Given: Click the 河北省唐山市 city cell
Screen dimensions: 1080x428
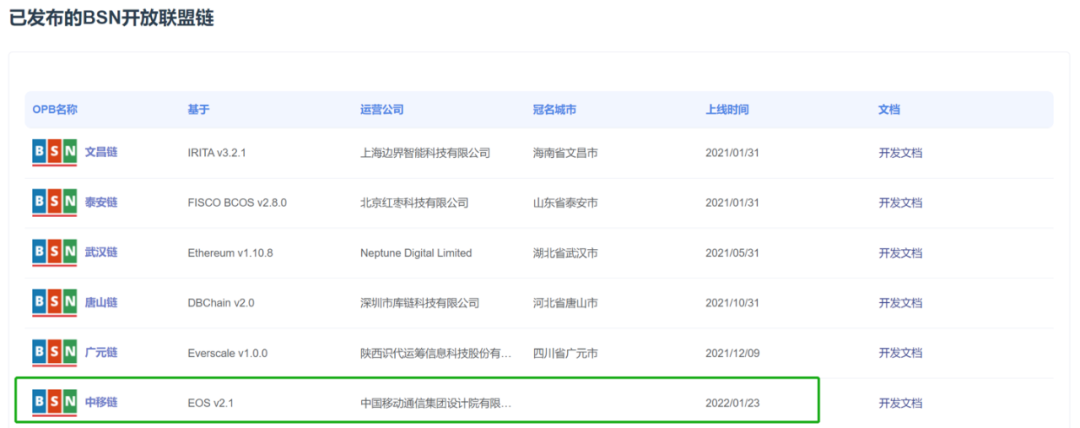Looking at the screenshot, I should click(565, 303).
